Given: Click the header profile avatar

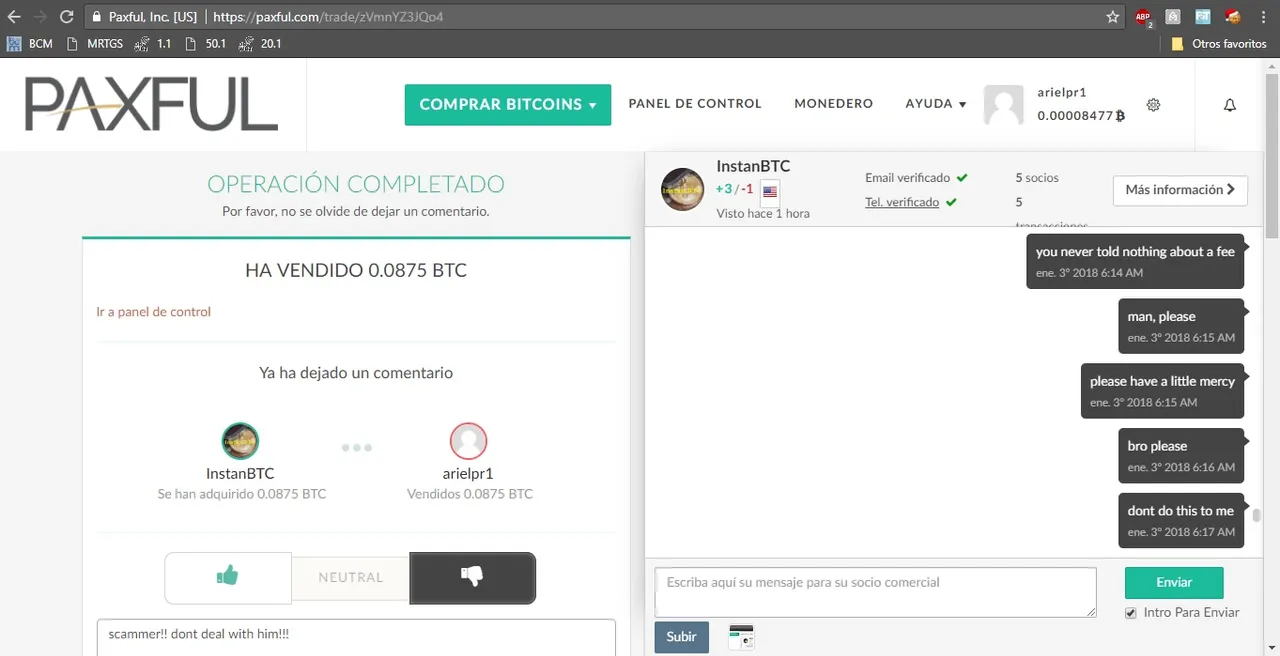Looking at the screenshot, I should click(x=1004, y=105).
